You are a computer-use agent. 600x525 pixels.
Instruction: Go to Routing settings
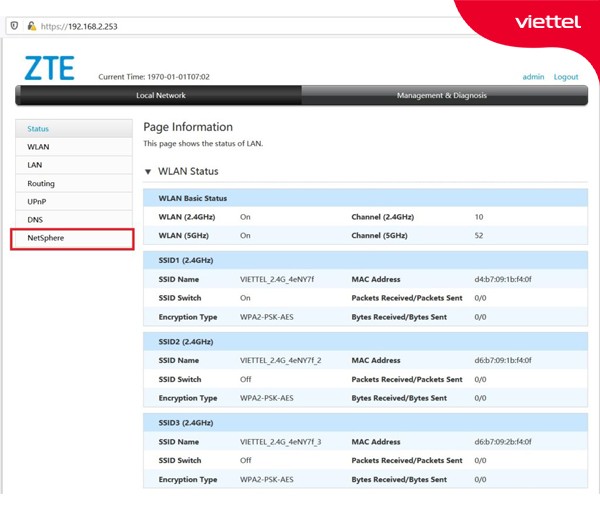[x=74, y=183]
